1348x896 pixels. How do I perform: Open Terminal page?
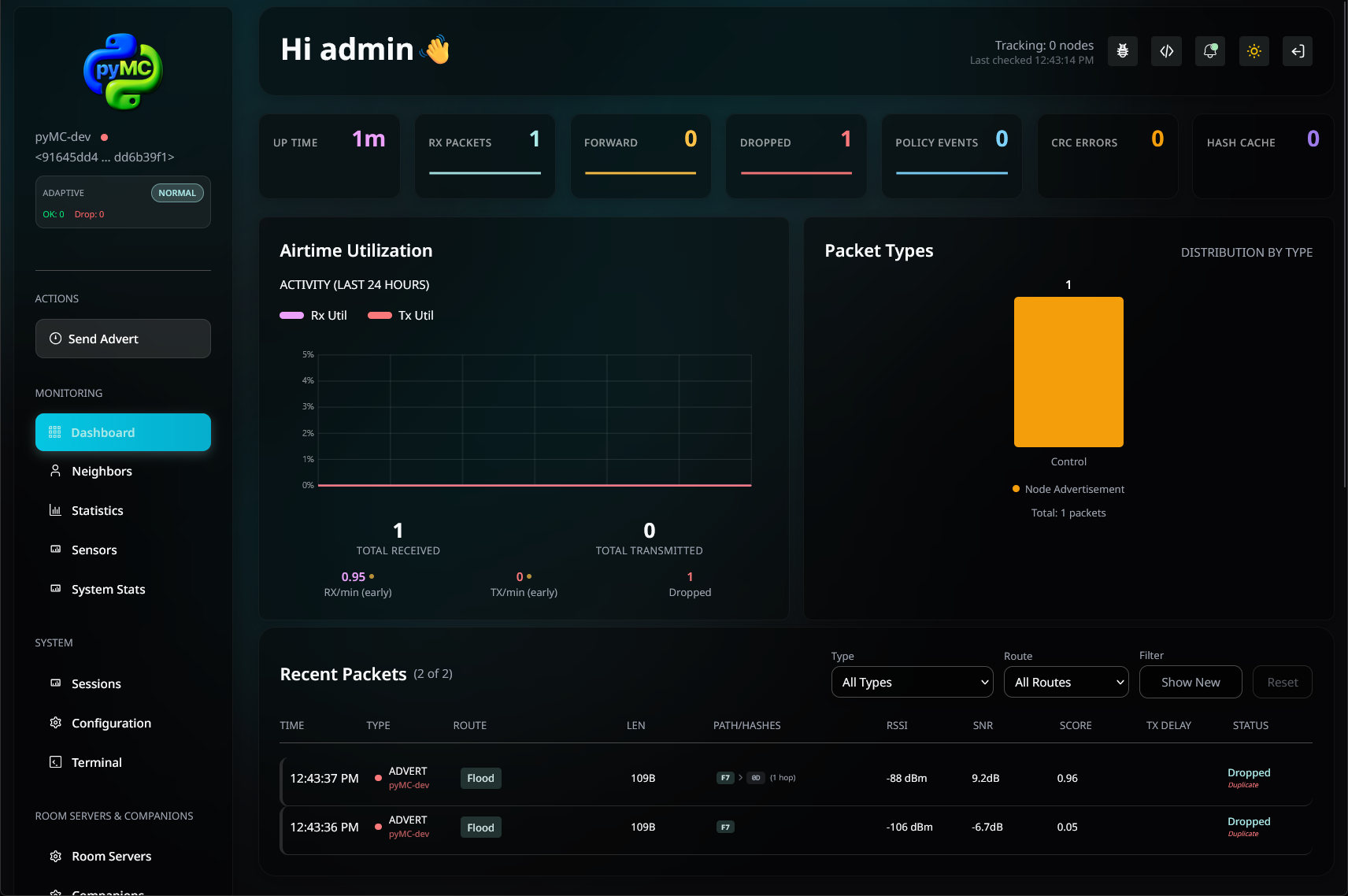123,762
